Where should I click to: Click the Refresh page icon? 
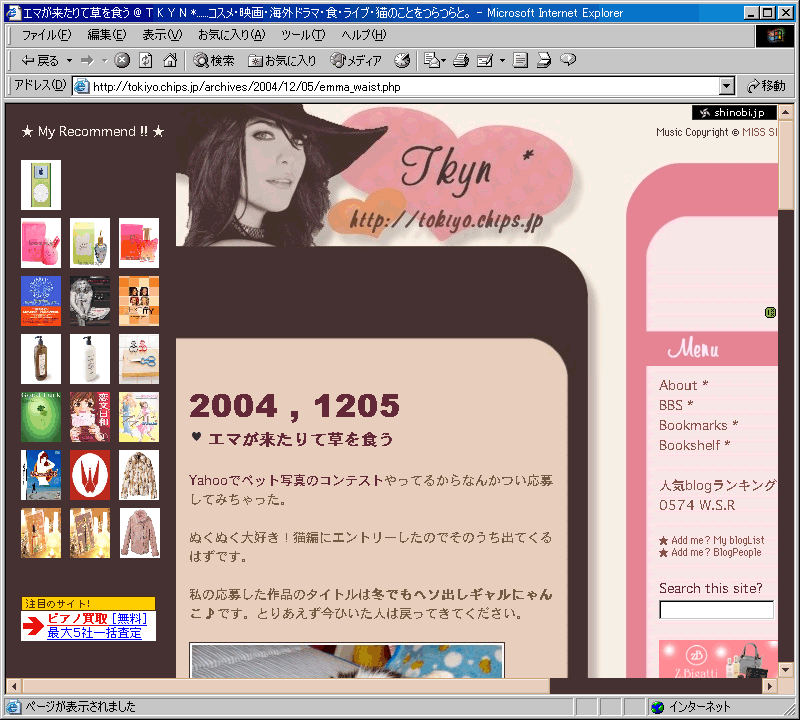(x=145, y=61)
